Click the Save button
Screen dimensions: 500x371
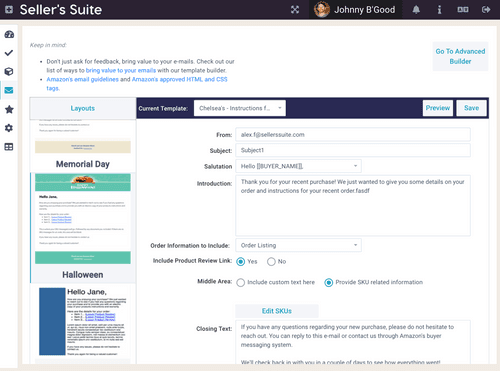point(471,108)
